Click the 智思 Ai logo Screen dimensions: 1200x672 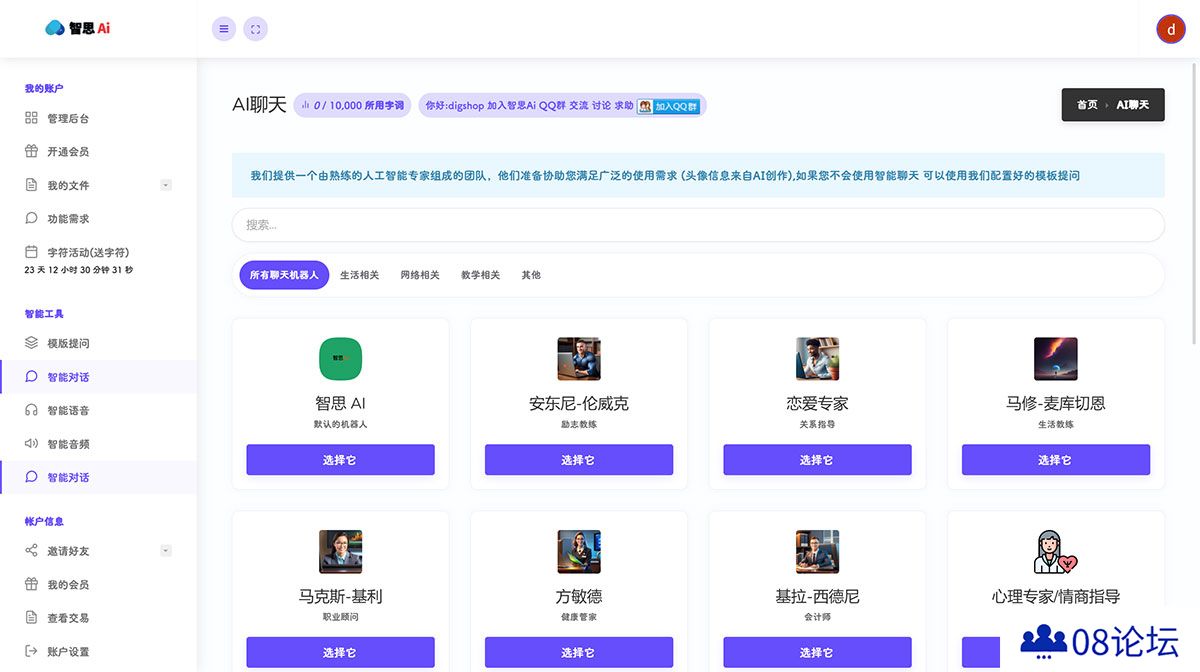[x=78, y=28]
